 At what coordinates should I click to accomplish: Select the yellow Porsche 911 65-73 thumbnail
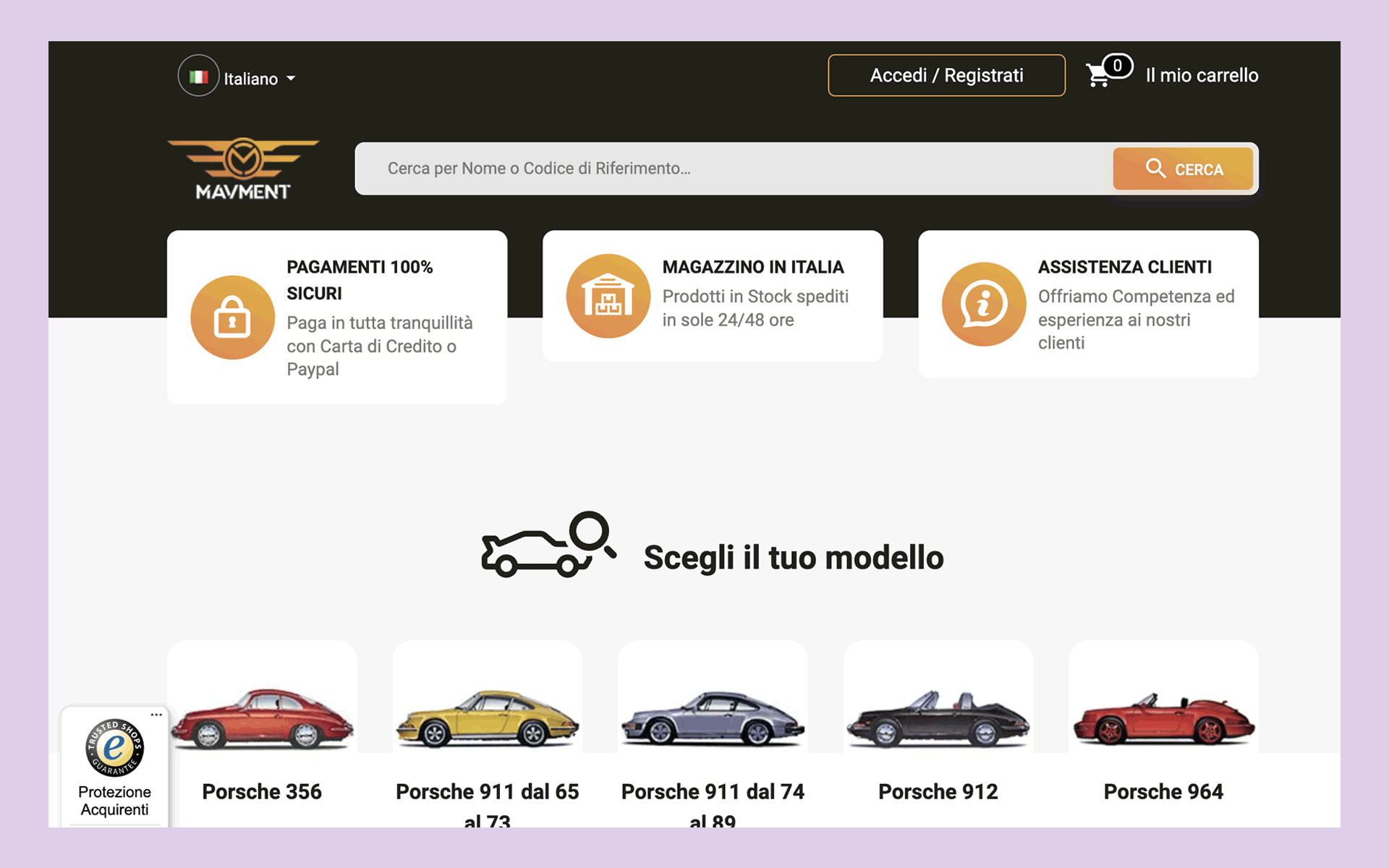[x=487, y=720]
